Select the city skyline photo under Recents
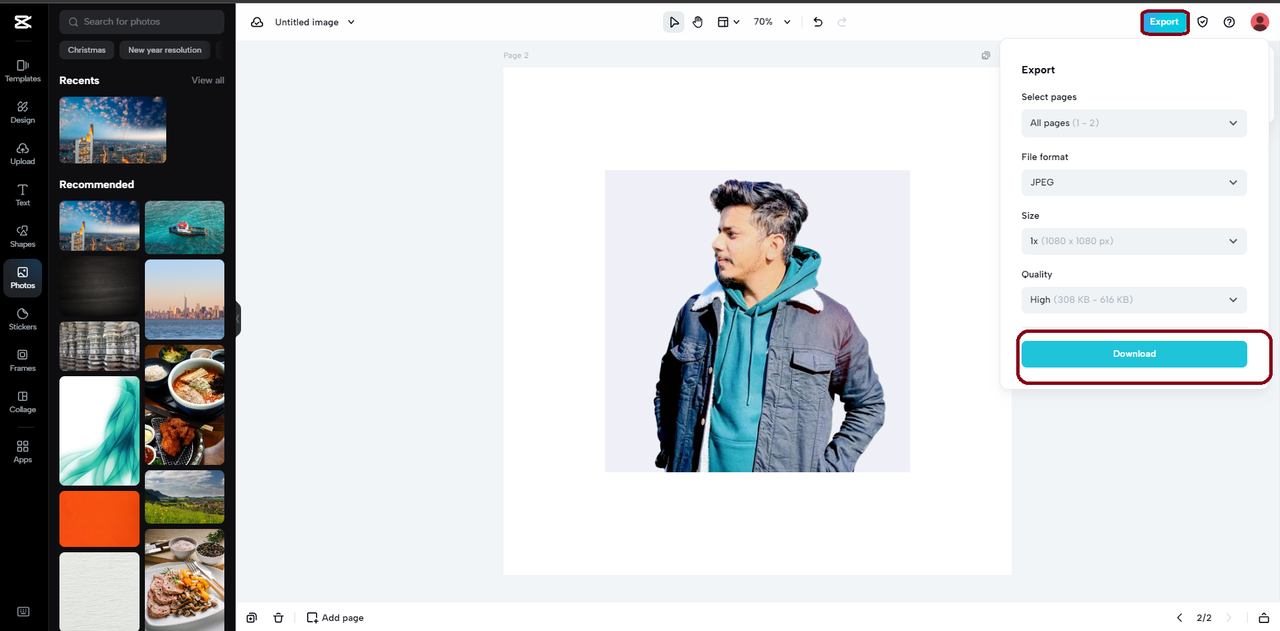 click(113, 130)
